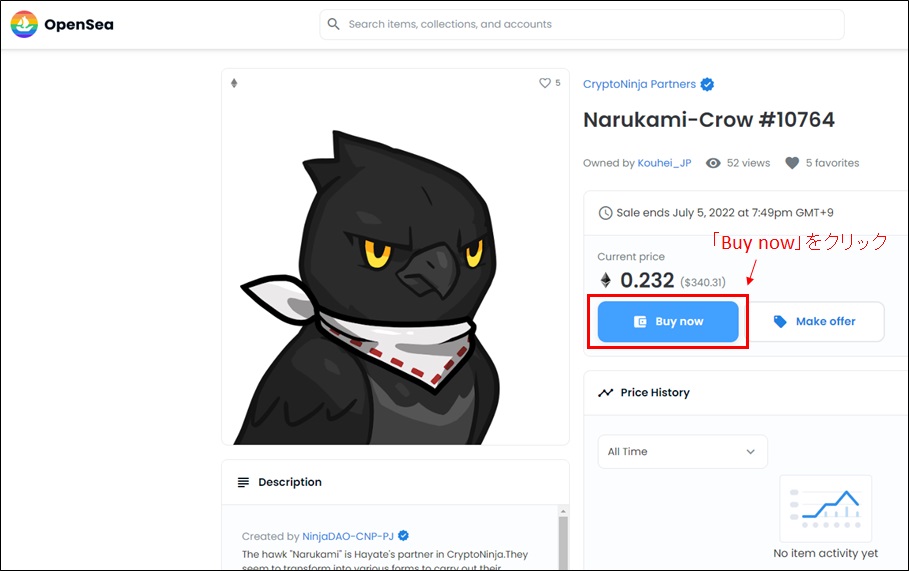
Task: Click the OpenSea sailboat logo icon
Action: pos(24,24)
